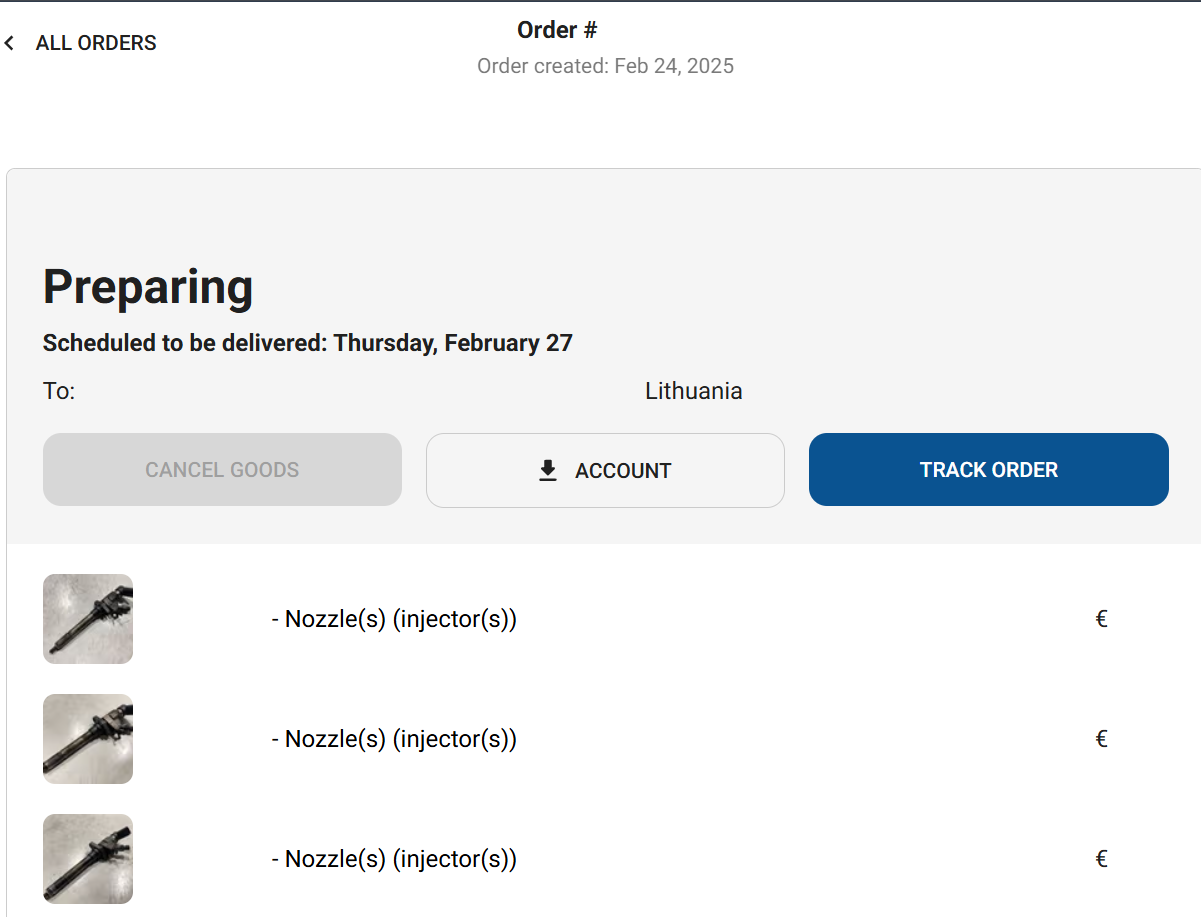Download the ACCOUNT invoice

click(605, 470)
